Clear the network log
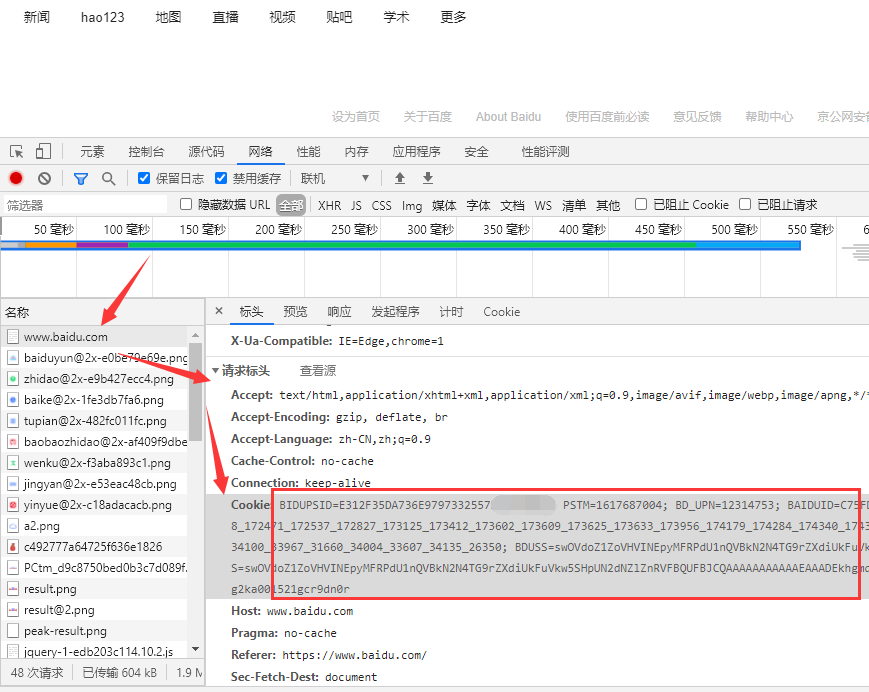The width and height of the screenshot is (869, 692). [x=44, y=178]
